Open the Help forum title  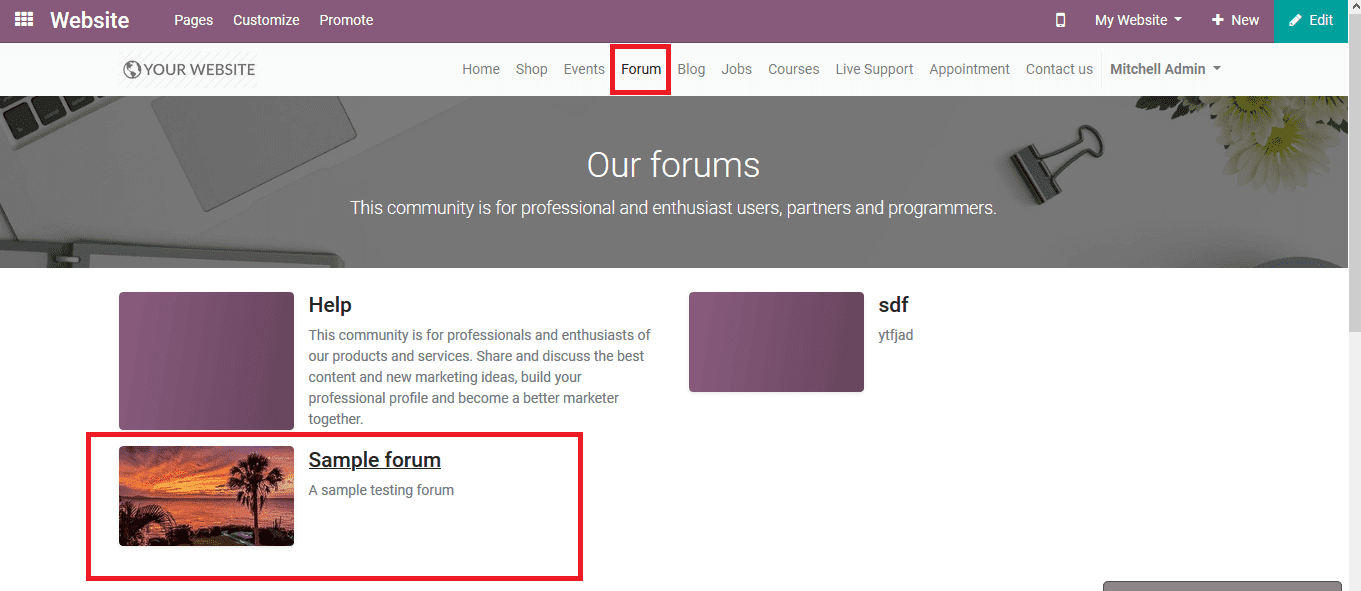click(x=330, y=305)
